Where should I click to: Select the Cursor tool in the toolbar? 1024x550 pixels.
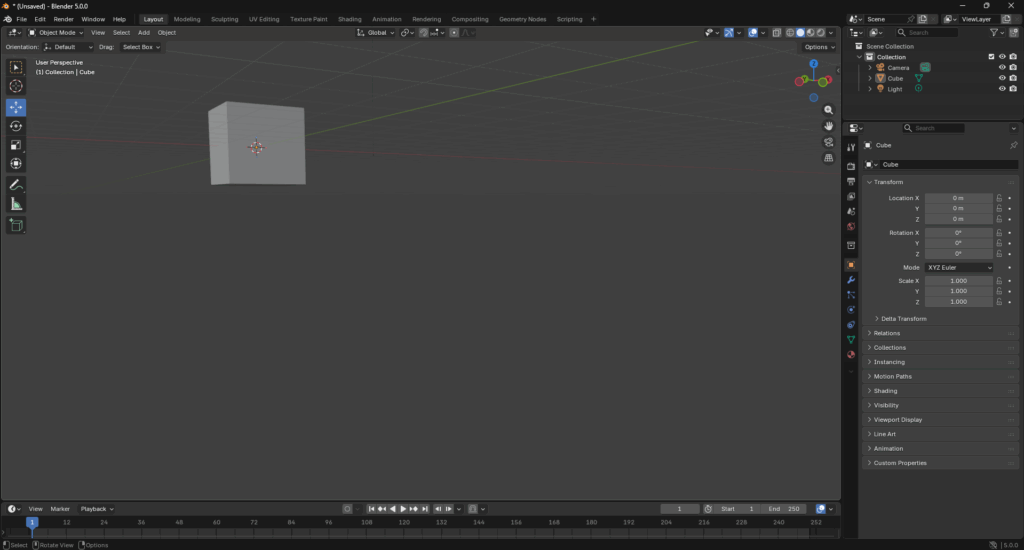click(x=16, y=87)
